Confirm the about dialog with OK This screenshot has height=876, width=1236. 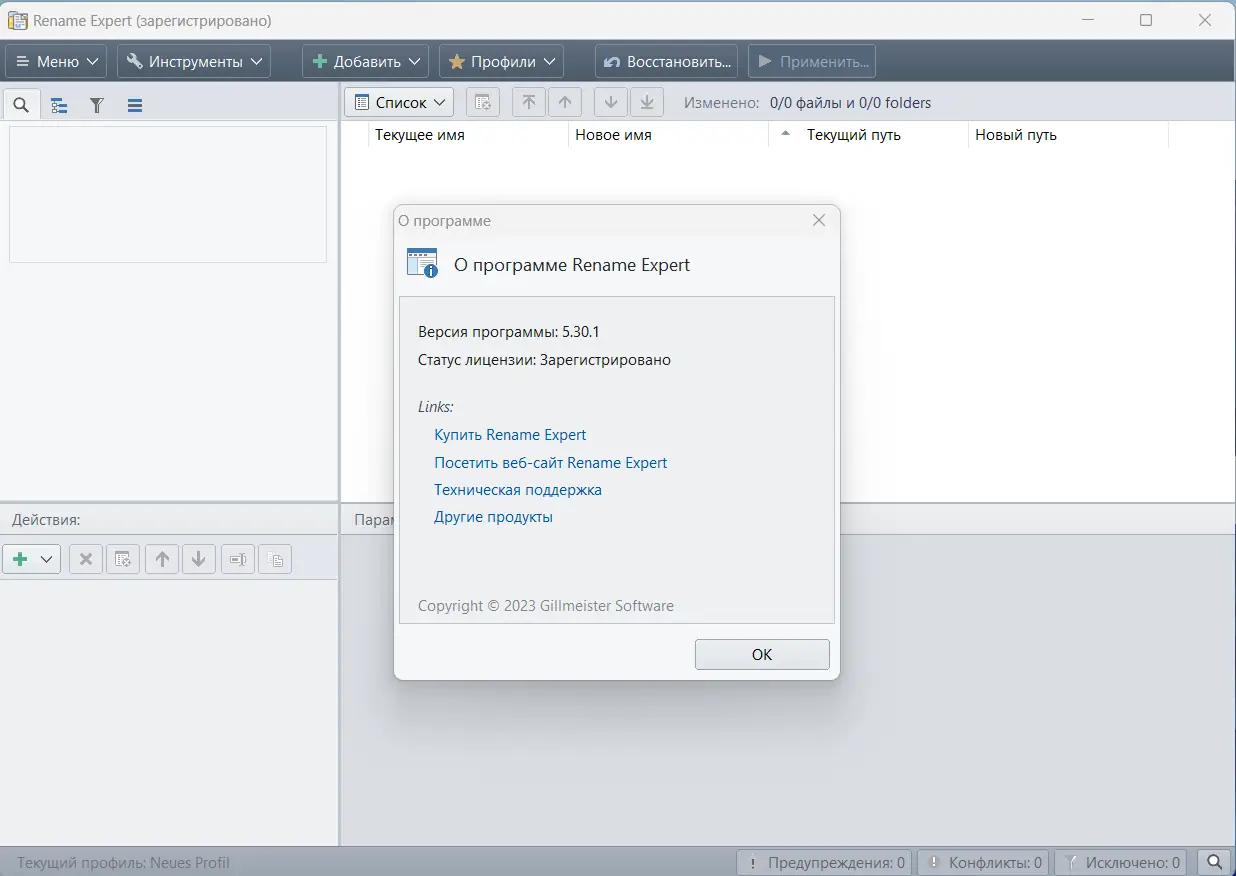tap(762, 654)
